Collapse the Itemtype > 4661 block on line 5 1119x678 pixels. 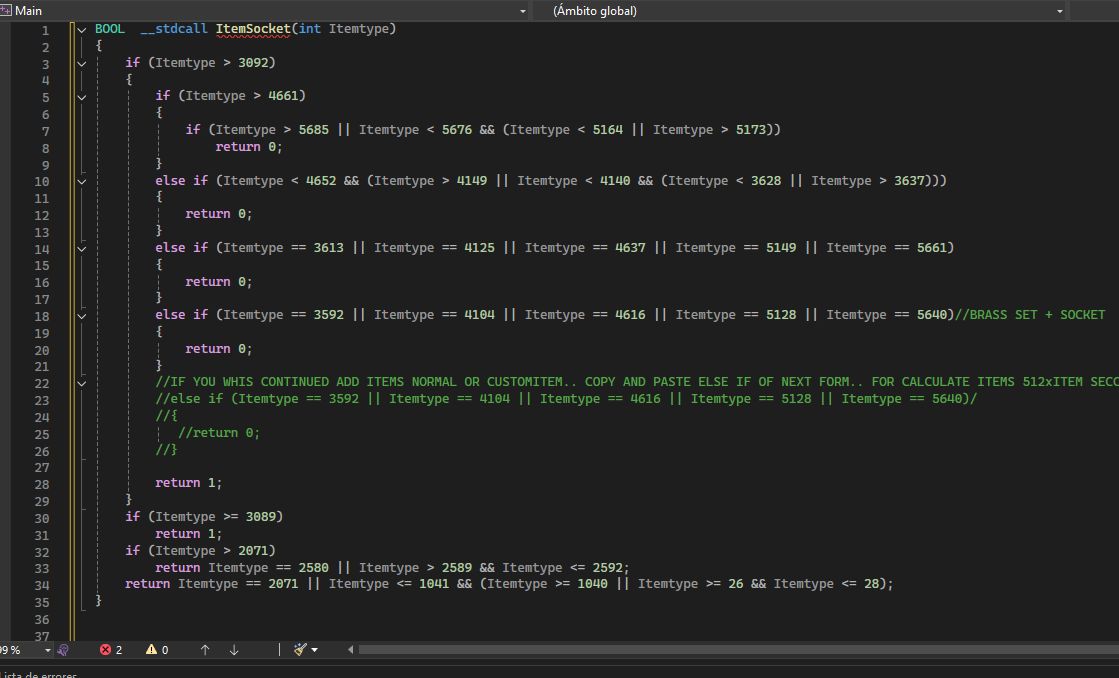pos(81,96)
